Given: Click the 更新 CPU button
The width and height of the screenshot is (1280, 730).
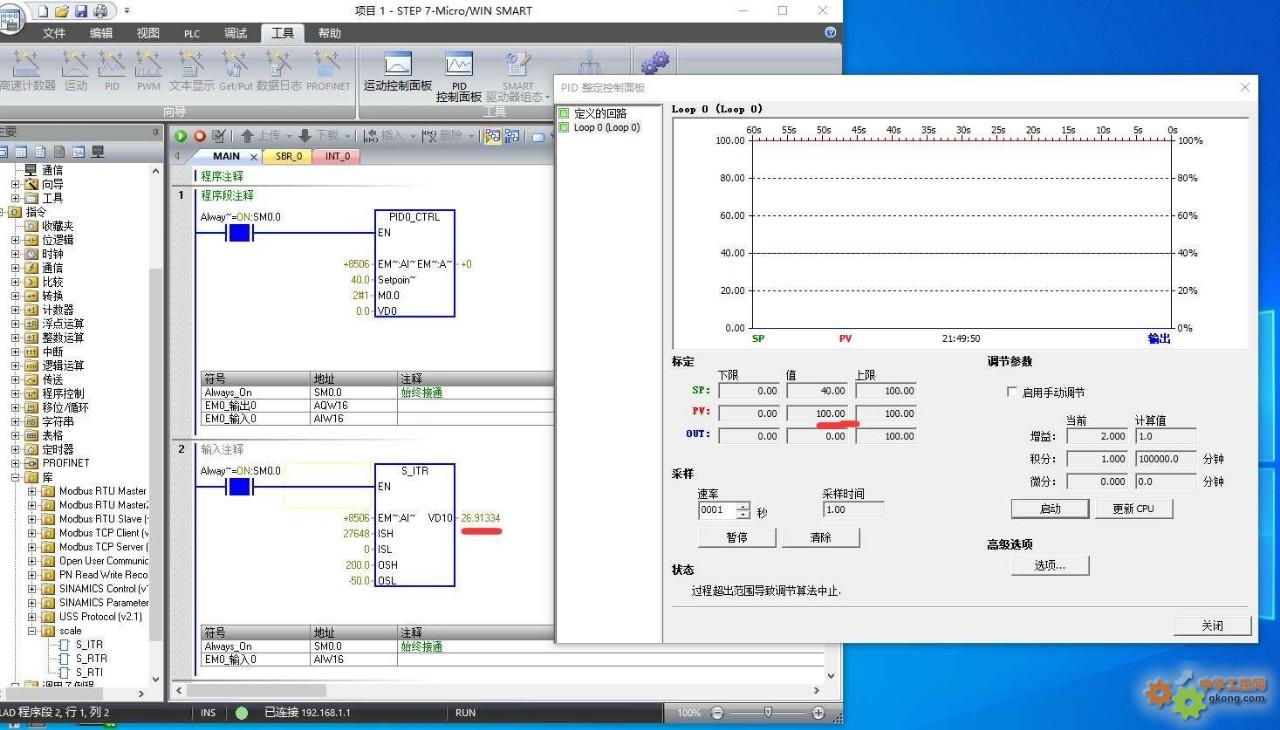Looking at the screenshot, I should (x=1133, y=509).
